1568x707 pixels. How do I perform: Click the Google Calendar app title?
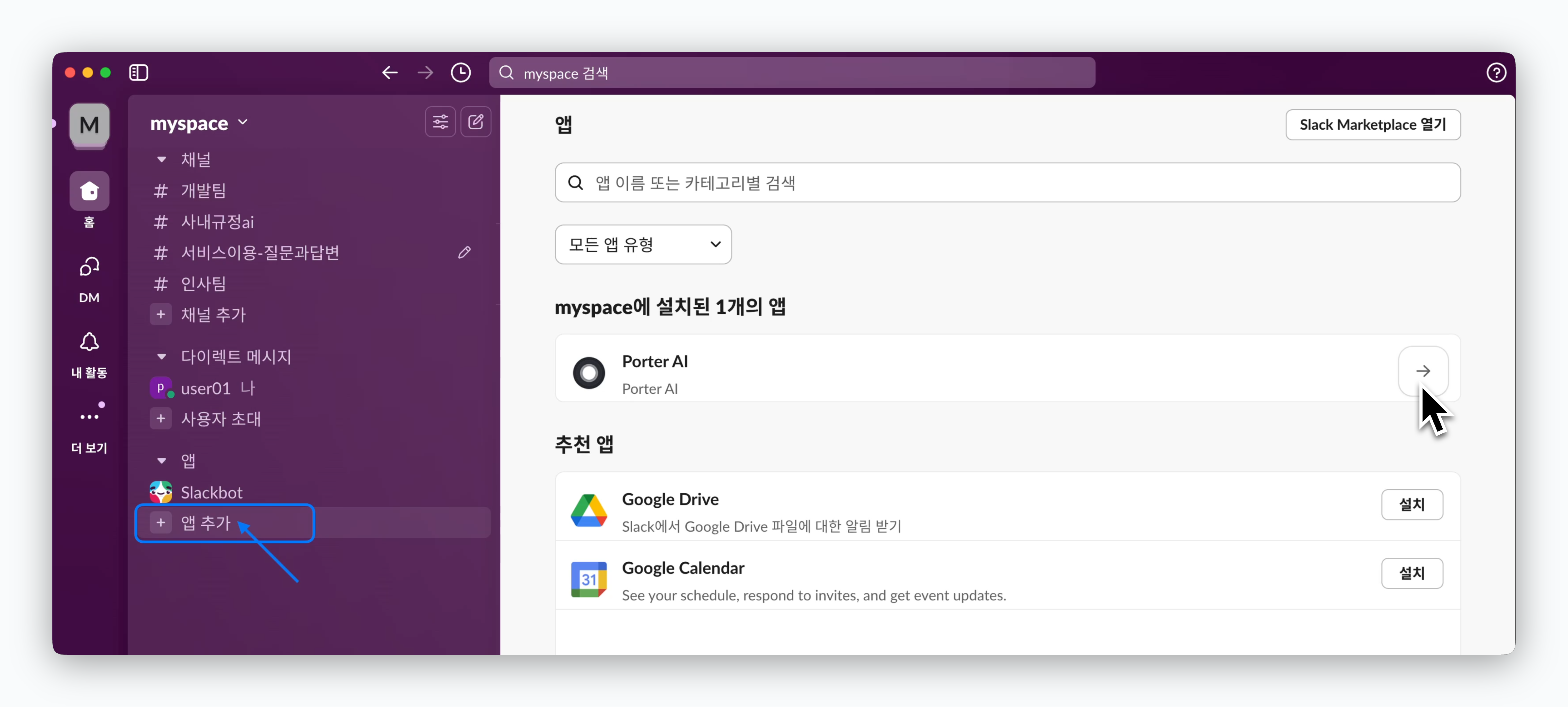point(683,568)
